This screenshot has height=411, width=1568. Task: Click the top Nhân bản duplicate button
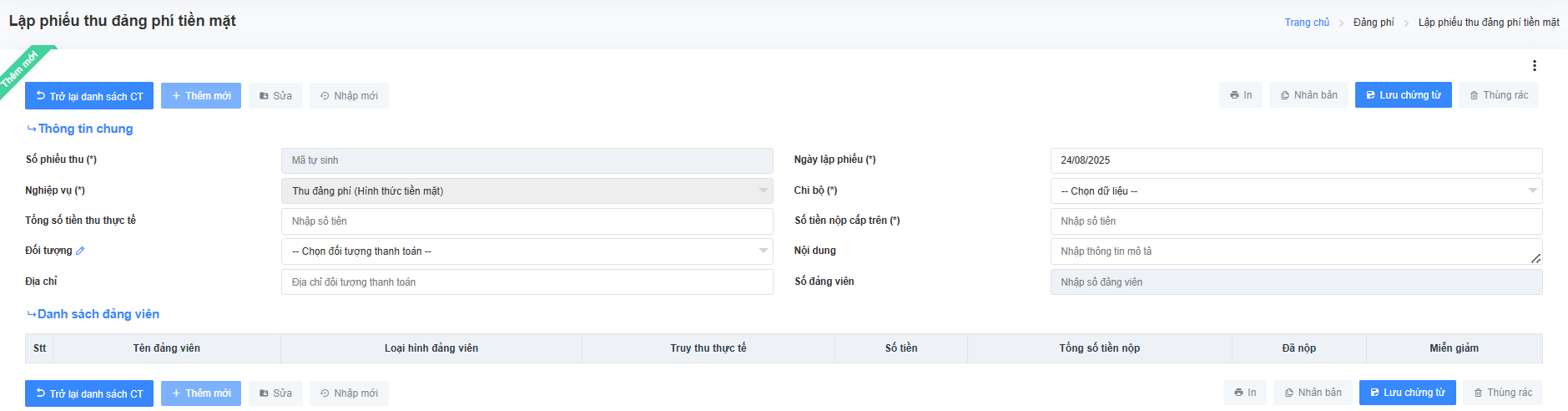coord(1308,95)
